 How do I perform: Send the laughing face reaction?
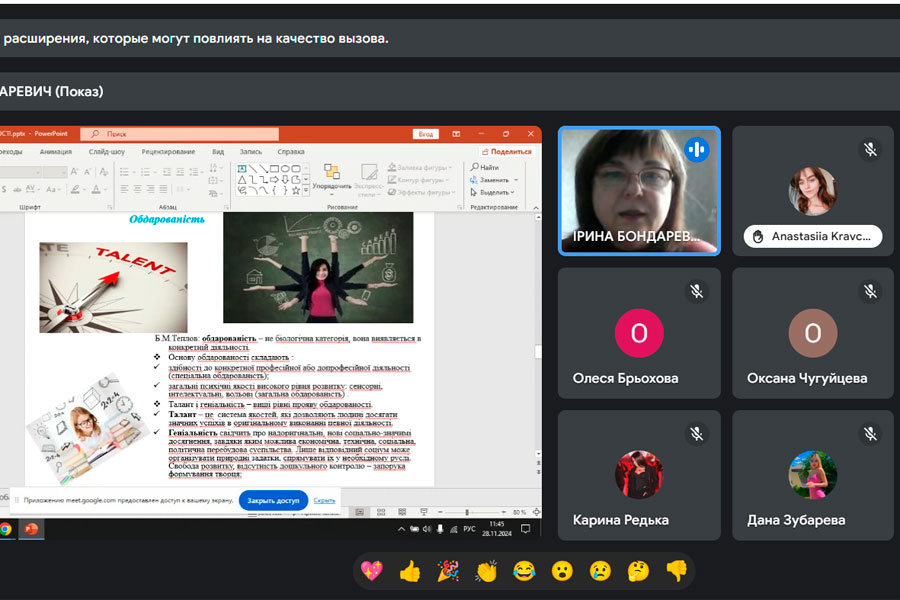pyautogui.click(x=524, y=571)
